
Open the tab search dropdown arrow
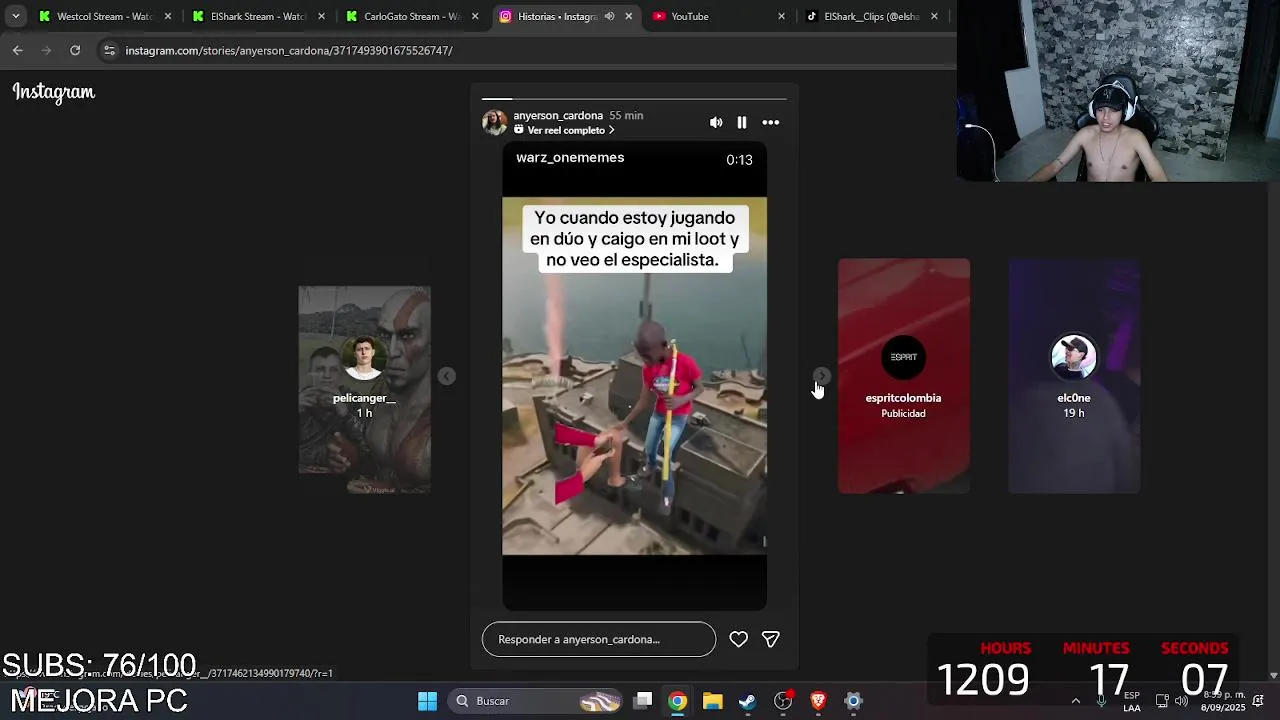(15, 16)
